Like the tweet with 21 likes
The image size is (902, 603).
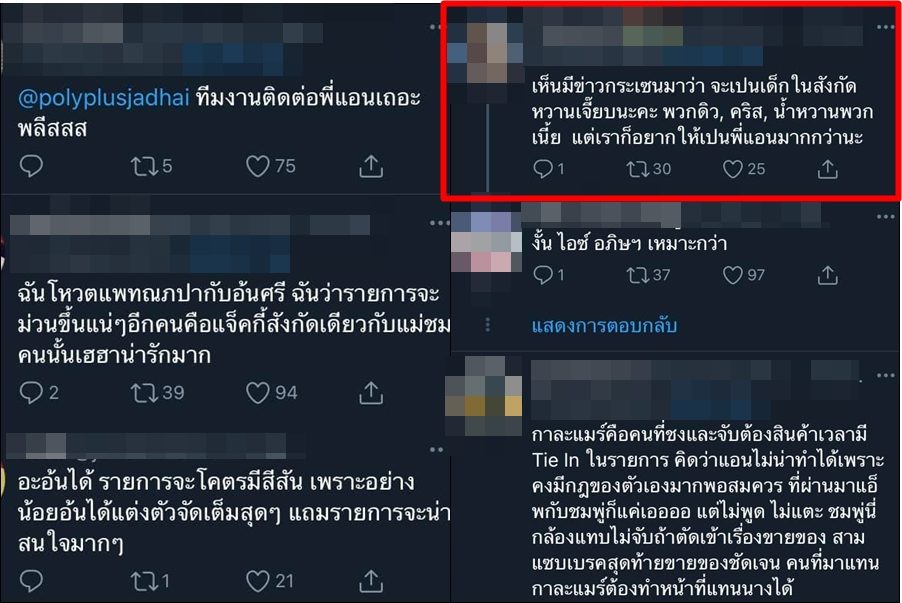coord(258,581)
